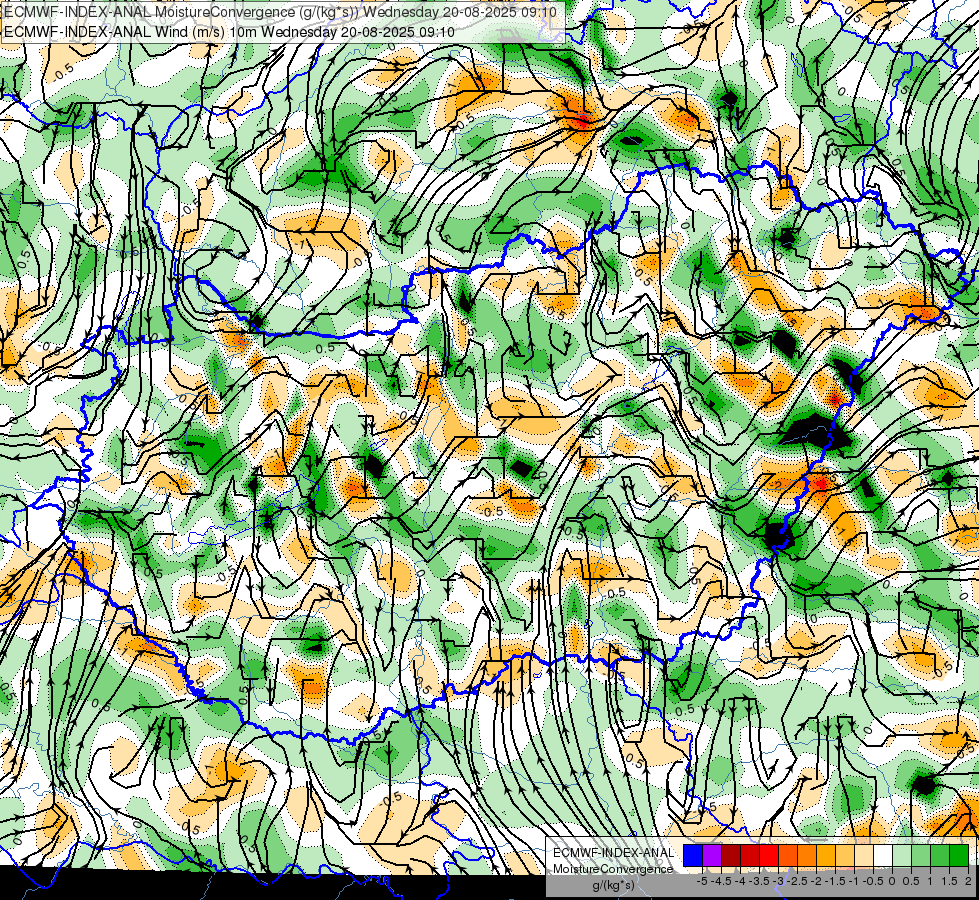This screenshot has width=979, height=900.
Task: Select the blue legend color swatch
Action: pyautogui.click(x=693, y=855)
